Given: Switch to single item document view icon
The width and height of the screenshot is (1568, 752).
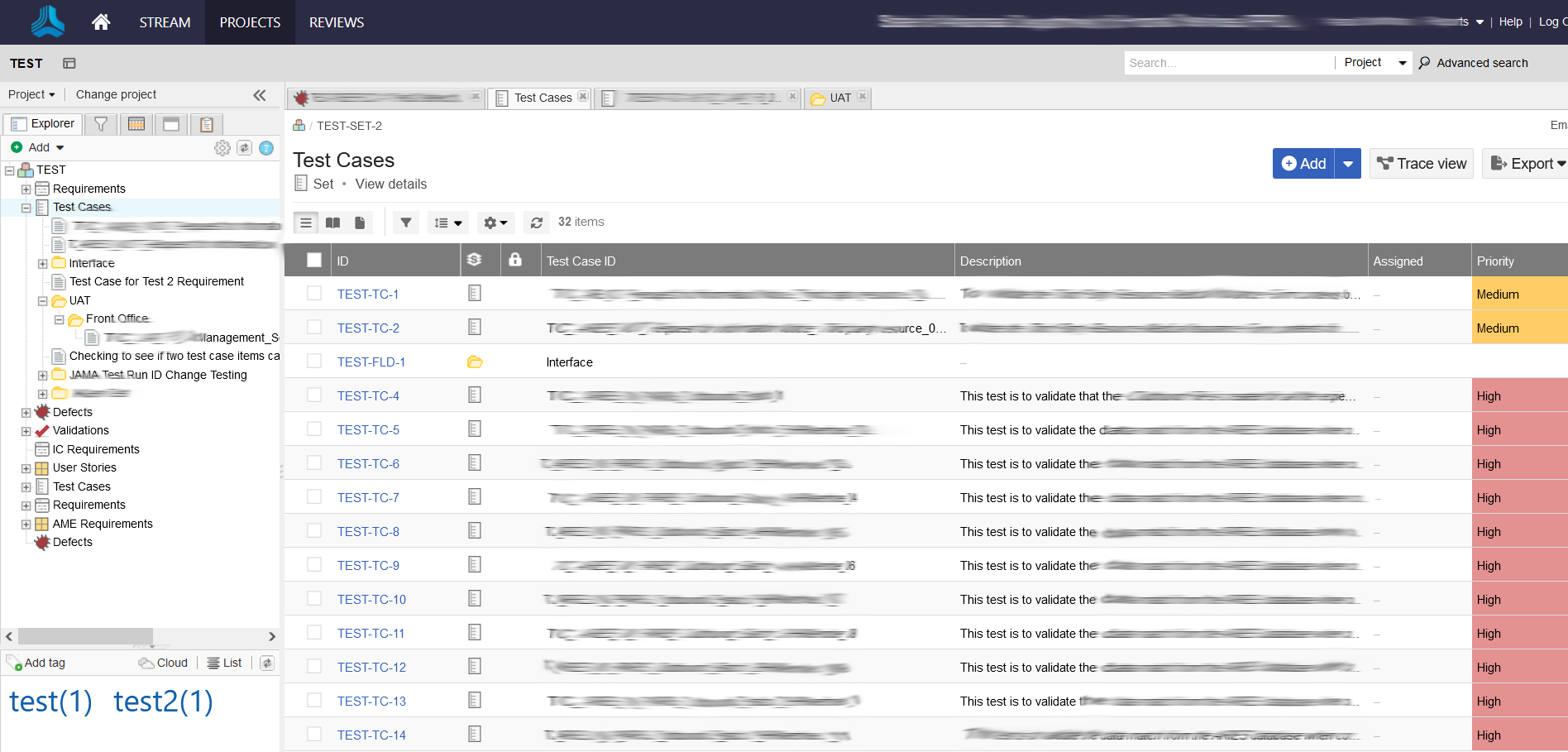Looking at the screenshot, I should [360, 223].
